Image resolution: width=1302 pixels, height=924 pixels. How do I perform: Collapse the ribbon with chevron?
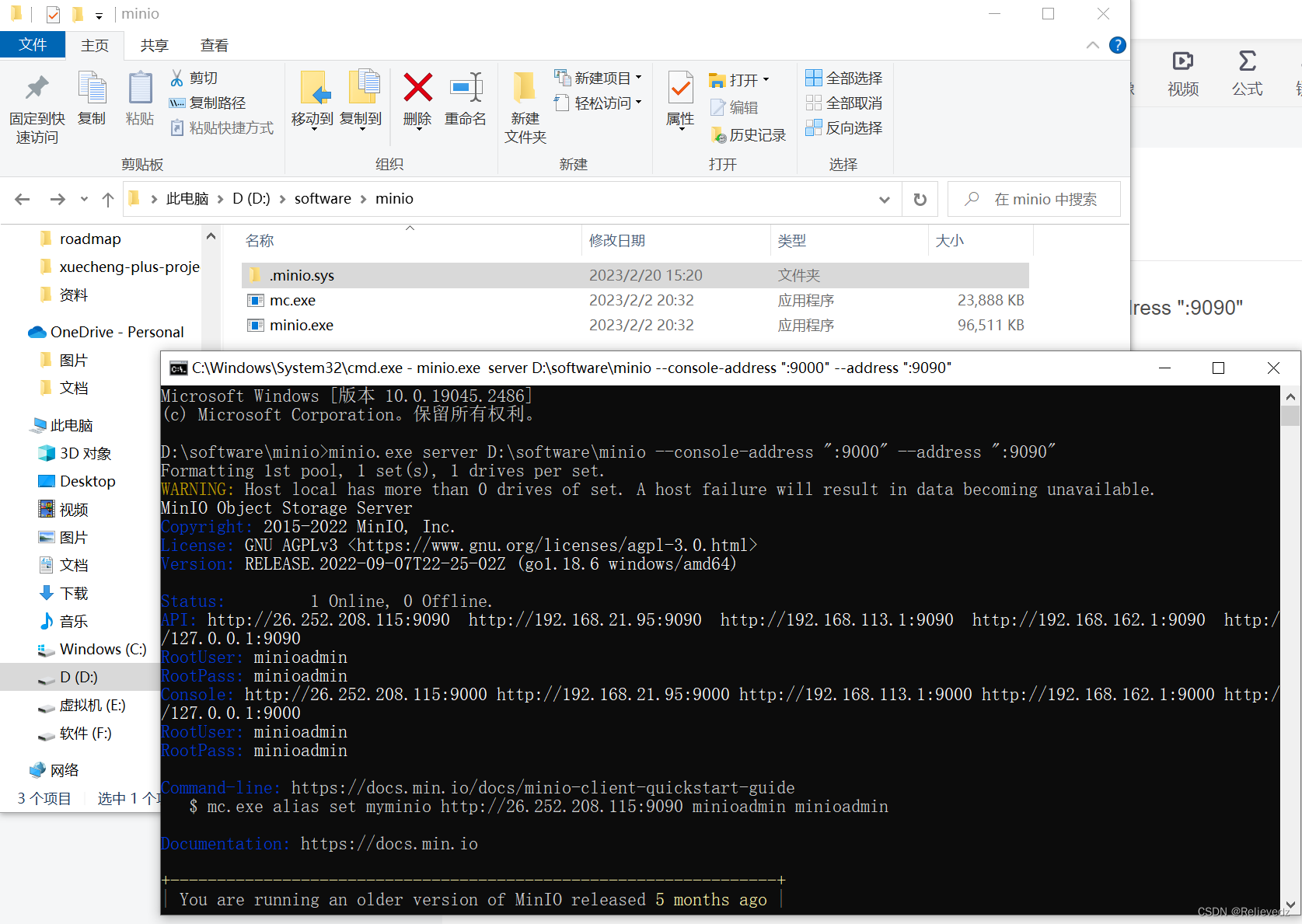coord(1093,45)
